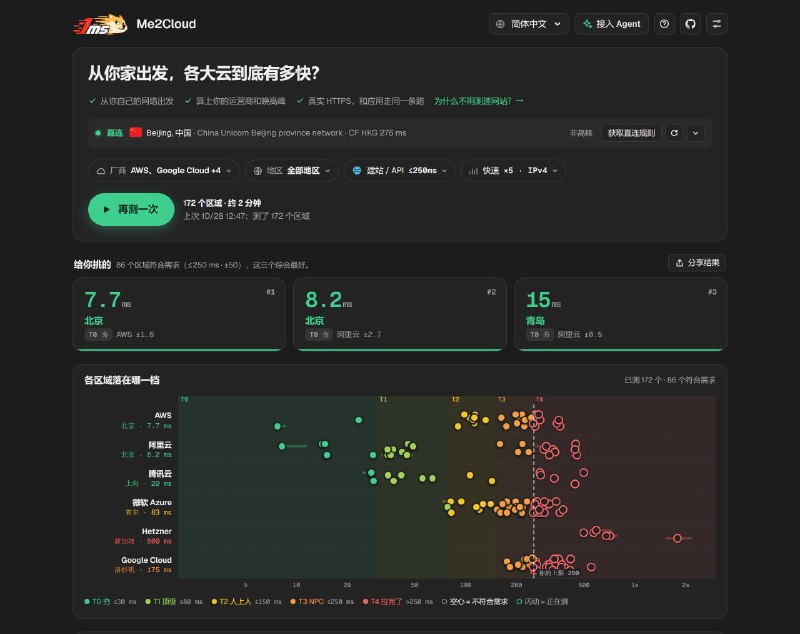
Task: Follow the 为什么不用测速网站? link
Action: pos(479,101)
